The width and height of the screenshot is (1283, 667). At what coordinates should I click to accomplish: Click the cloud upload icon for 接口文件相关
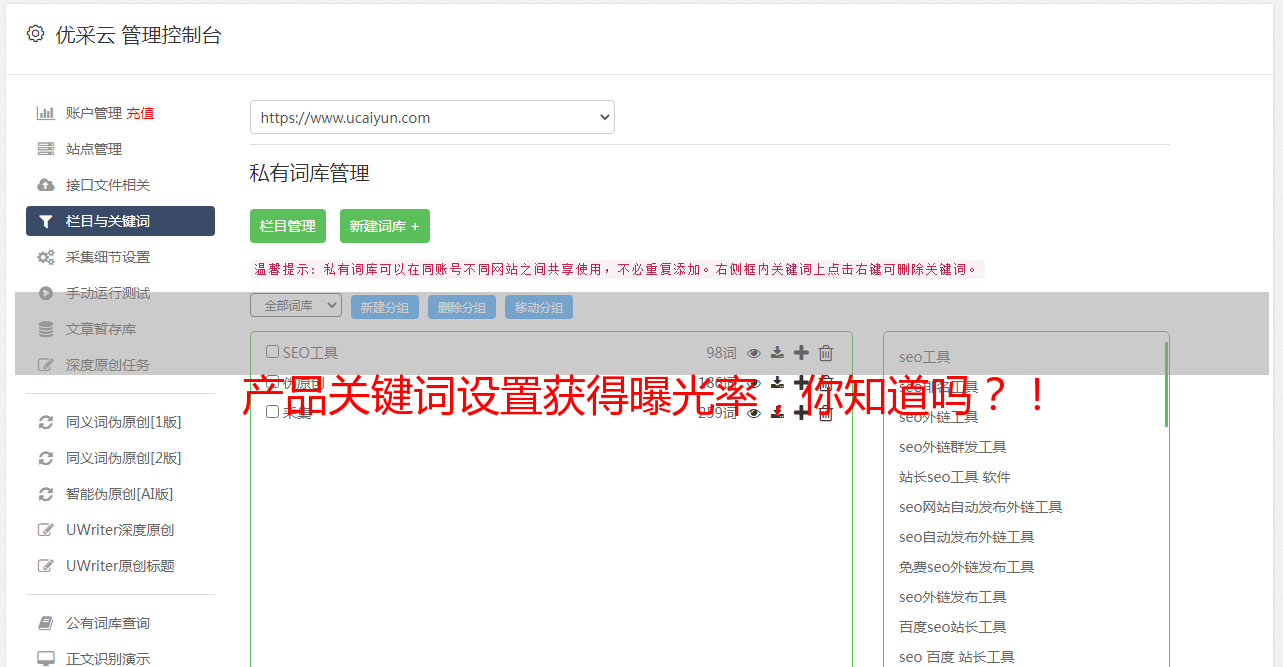[x=46, y=185]
